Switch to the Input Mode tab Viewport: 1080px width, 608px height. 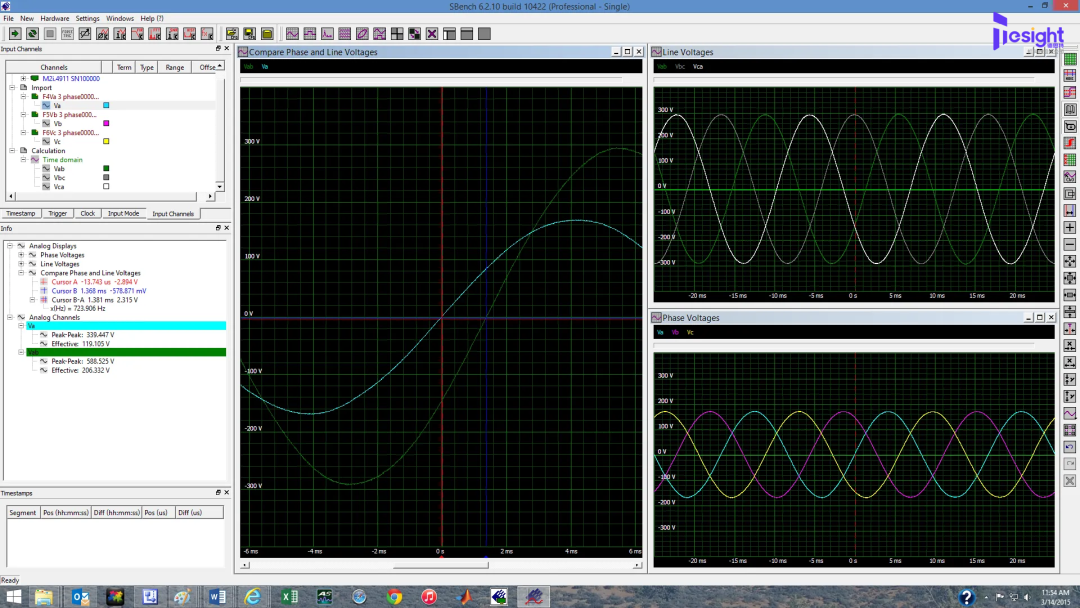[x=123, y=213]
